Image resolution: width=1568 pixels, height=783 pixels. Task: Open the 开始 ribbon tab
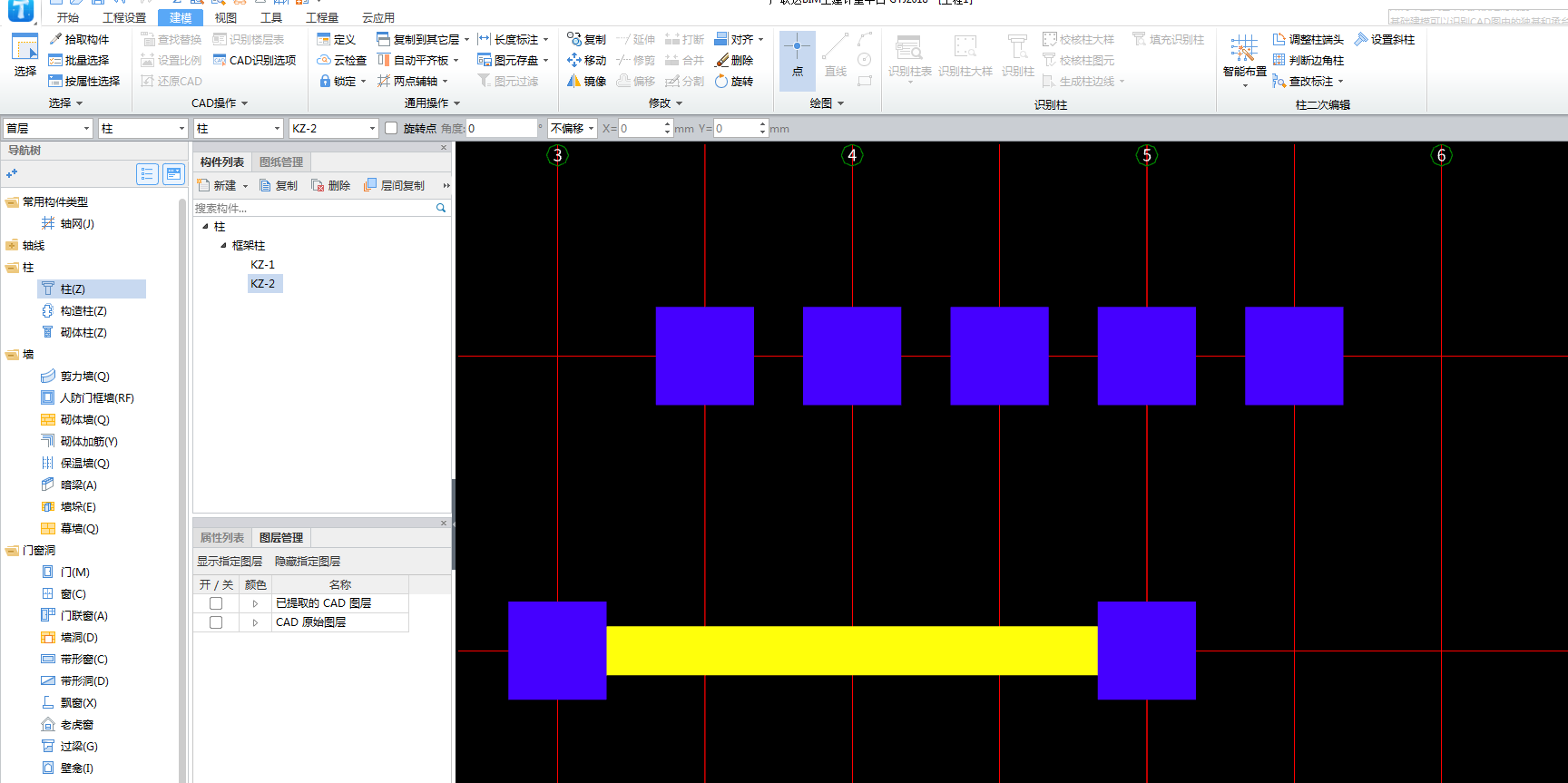click(x=67, y=17)
